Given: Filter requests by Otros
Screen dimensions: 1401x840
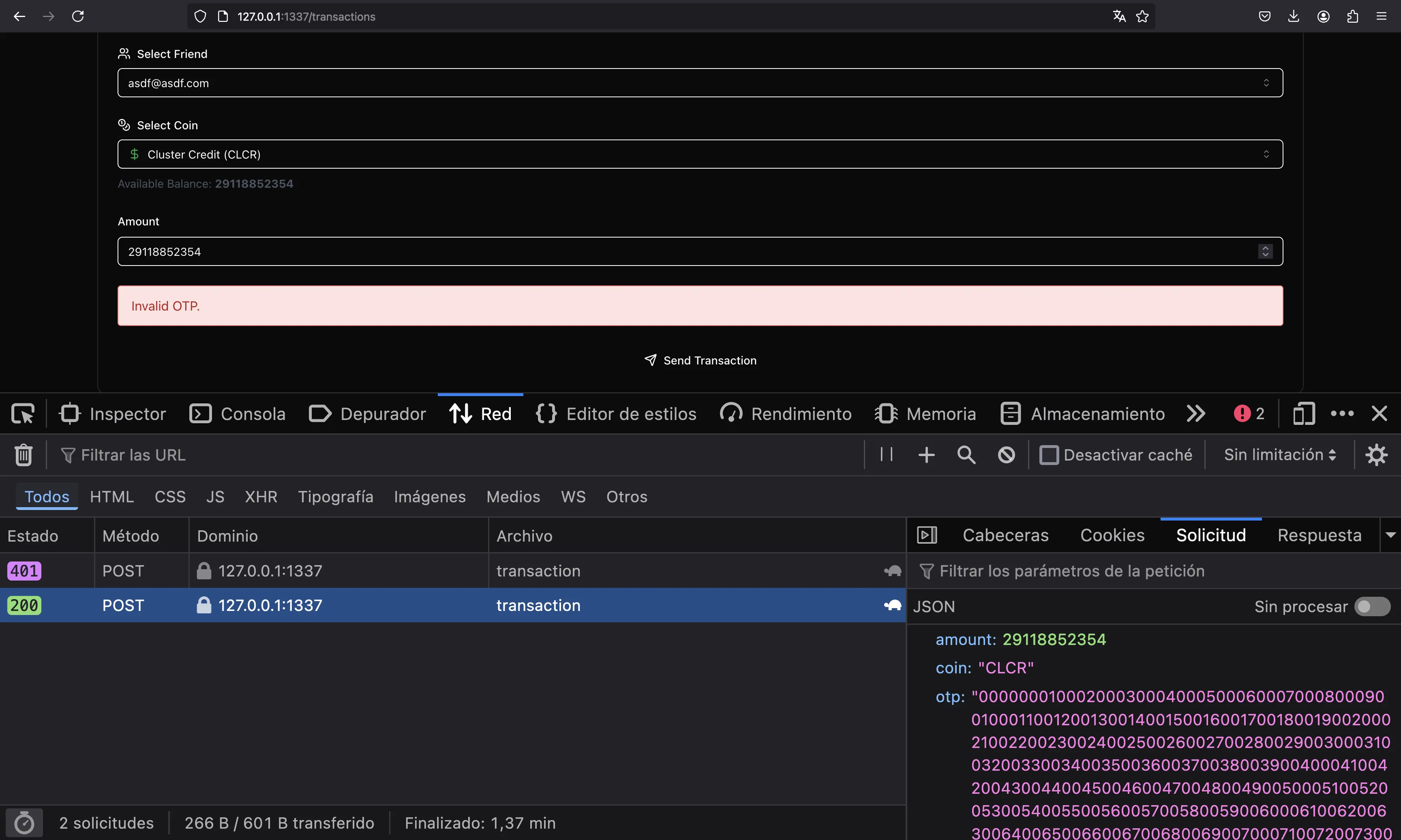Looking at the screenshot, I should click(x=626, y=496).
